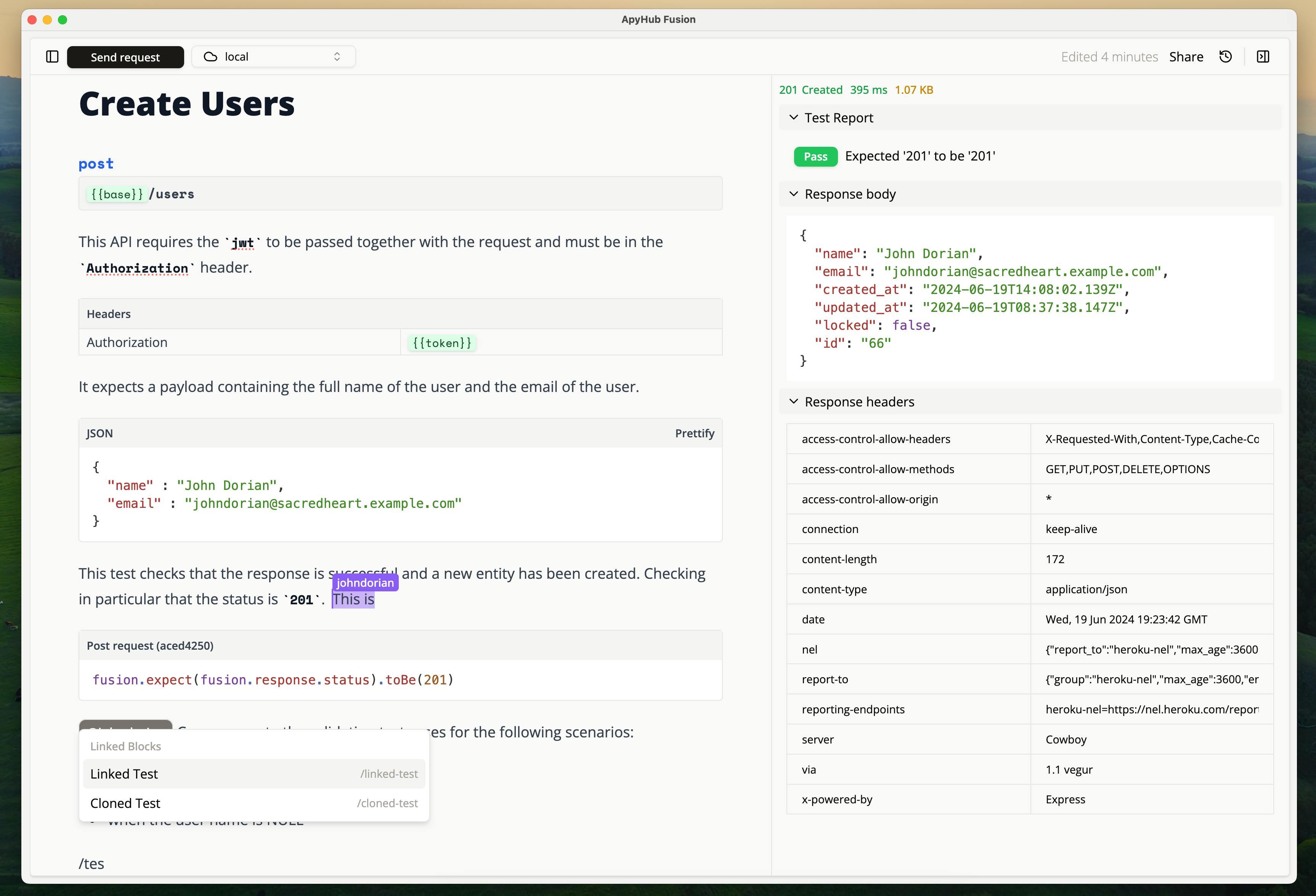This screenshot has width=1316, height=896.
Task: Click the keep-alive connection value
Action: 1071,529
